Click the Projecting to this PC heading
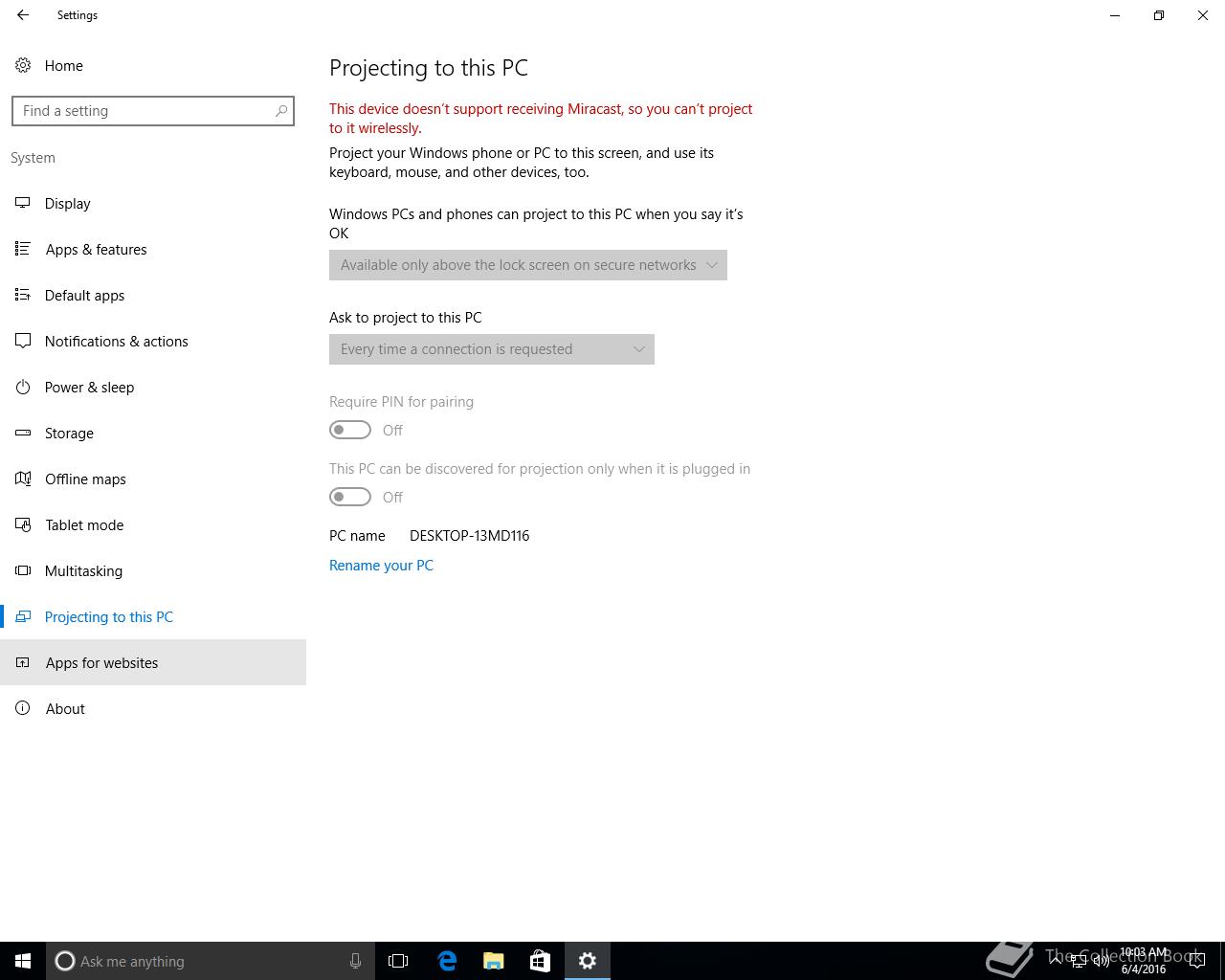 [429, 68]
